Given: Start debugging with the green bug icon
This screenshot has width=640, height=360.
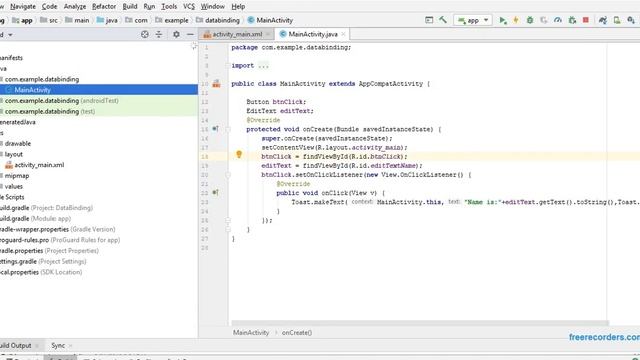Looking at the screenshot, I should pyautogui.click(x=530, y=20).
